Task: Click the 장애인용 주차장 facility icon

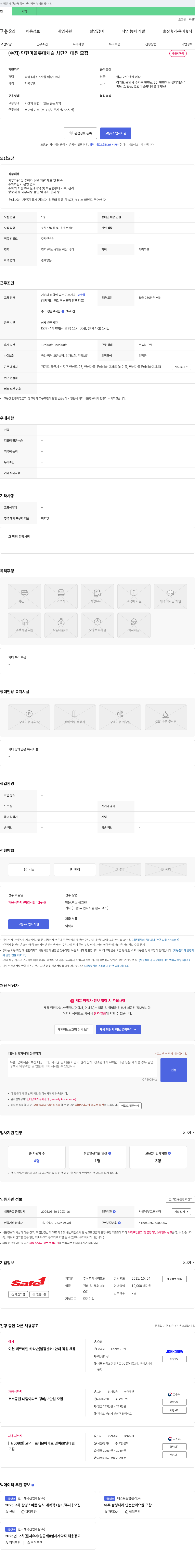Action: 29,717
